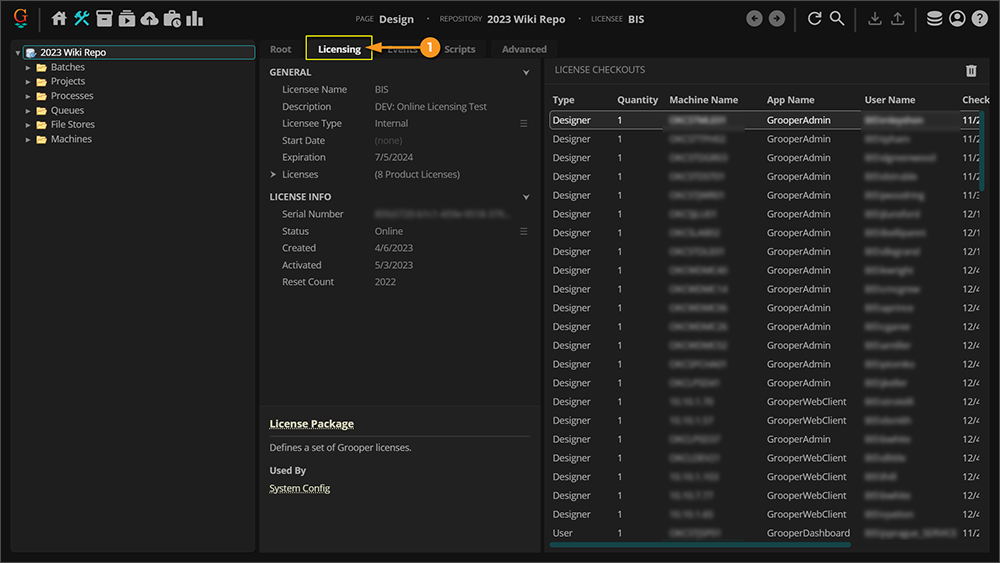Open the Advanced tab
1000x563 pixels.
524,49
